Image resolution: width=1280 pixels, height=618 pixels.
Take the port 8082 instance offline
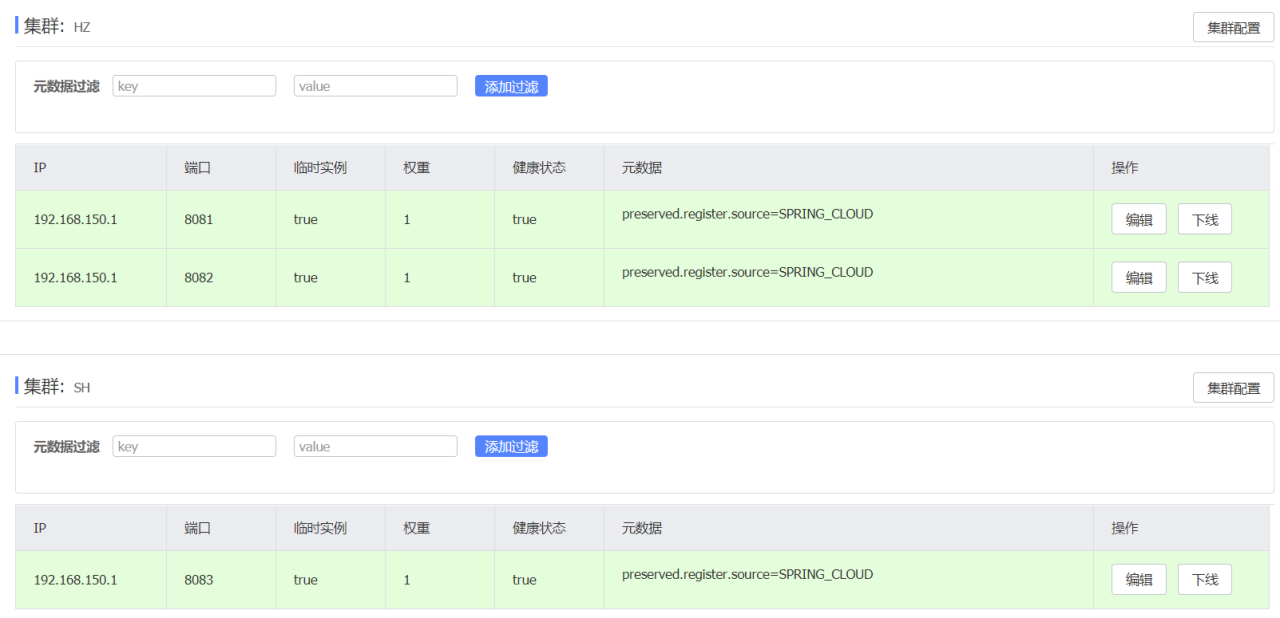pyautogui.click(x=1204, y=278)
